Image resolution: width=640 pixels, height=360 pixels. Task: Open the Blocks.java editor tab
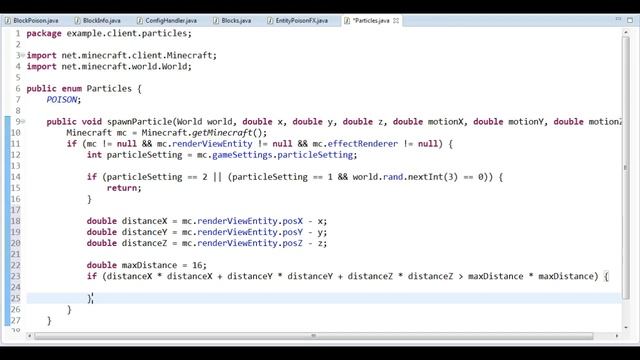tap(232, 20)
